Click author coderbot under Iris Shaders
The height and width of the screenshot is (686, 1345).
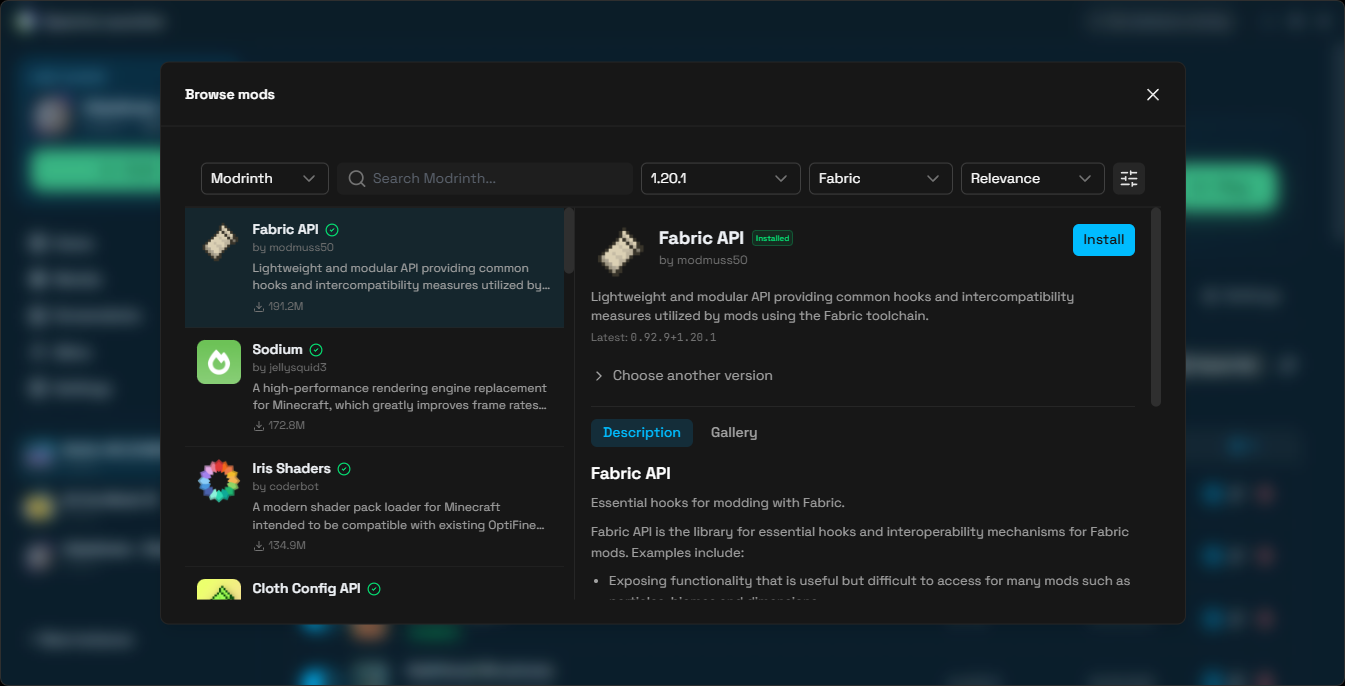(286, 487)
